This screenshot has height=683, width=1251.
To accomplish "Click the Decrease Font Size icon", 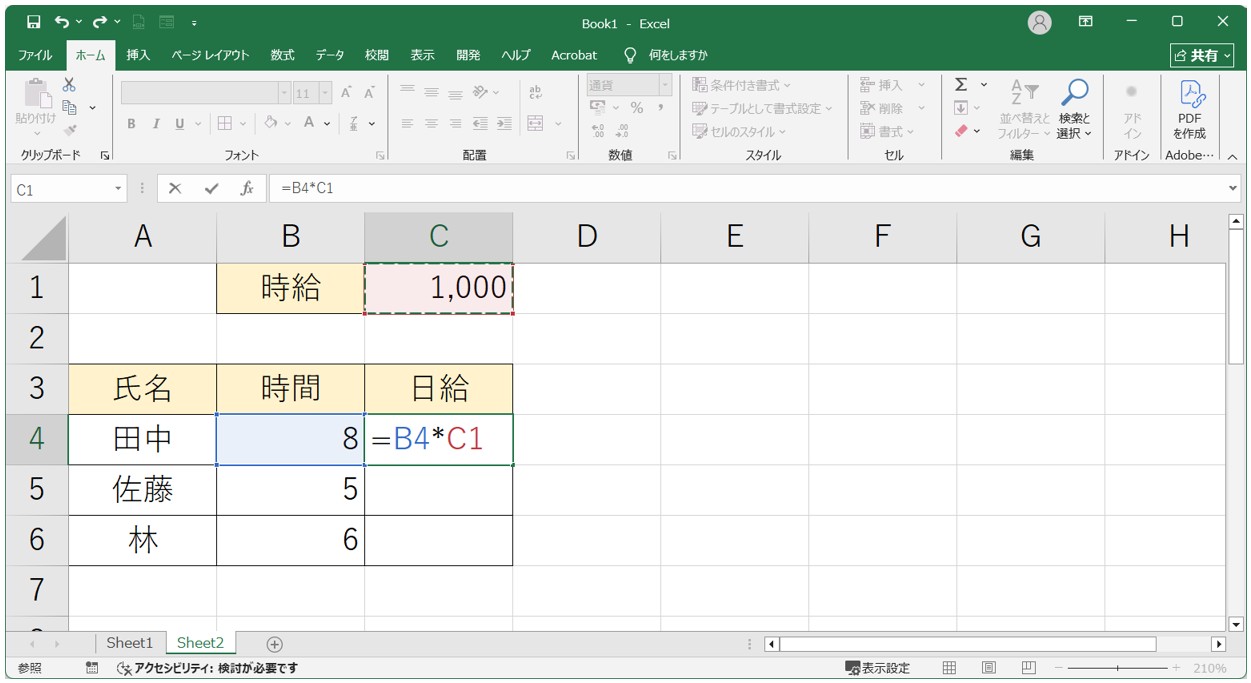I will 369,93.
